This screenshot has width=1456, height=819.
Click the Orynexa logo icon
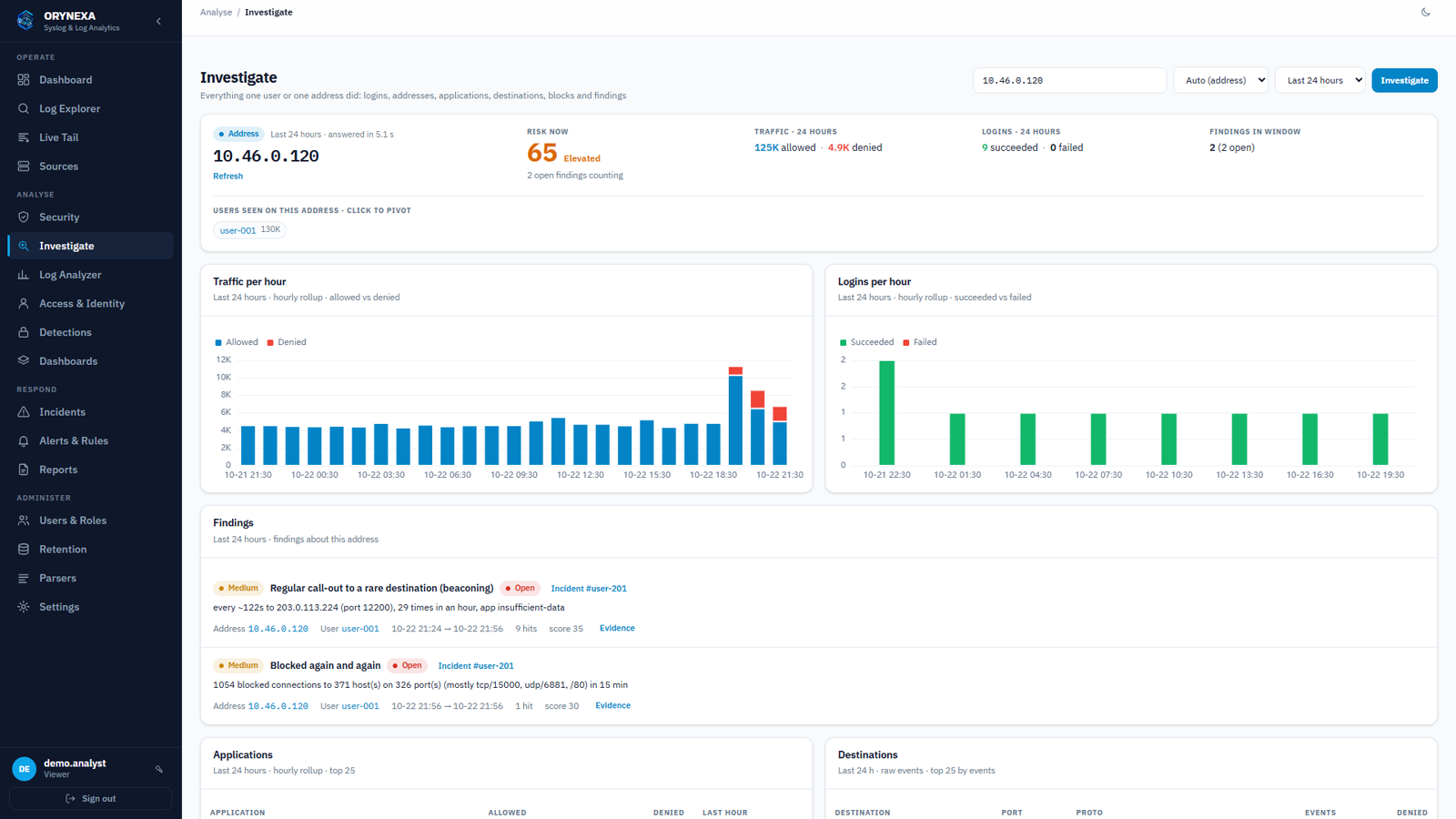25,20
